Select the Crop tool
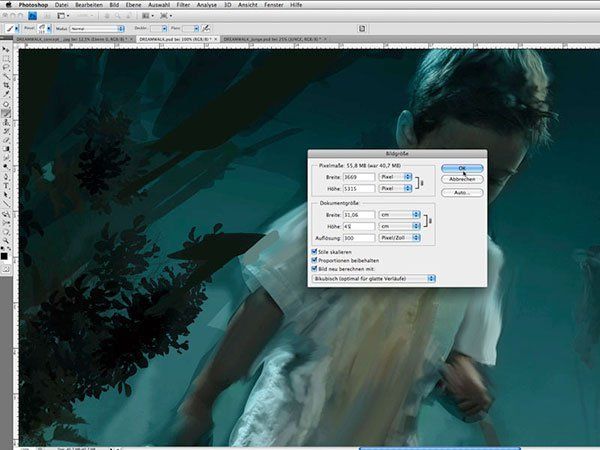Image resolution: width=600 pixels, height=450 pixels. pyautogui.click(x=6, y=85)
